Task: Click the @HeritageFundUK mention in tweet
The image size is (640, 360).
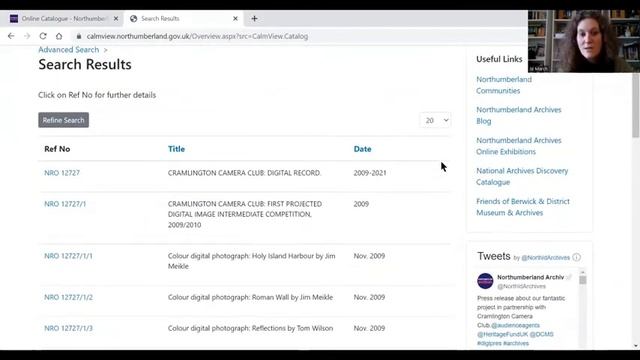Action: click(x=502, y=334)
